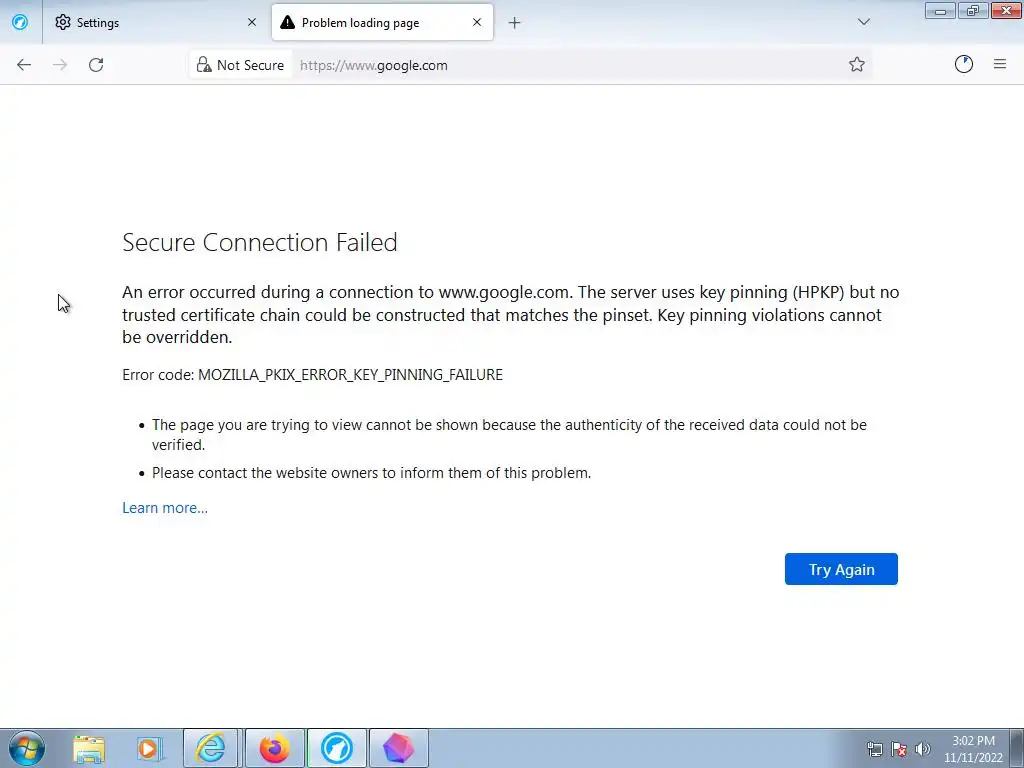Expand the list all tabs chevron
This screenshot has width=1024, height=768.
pos(864,22)
